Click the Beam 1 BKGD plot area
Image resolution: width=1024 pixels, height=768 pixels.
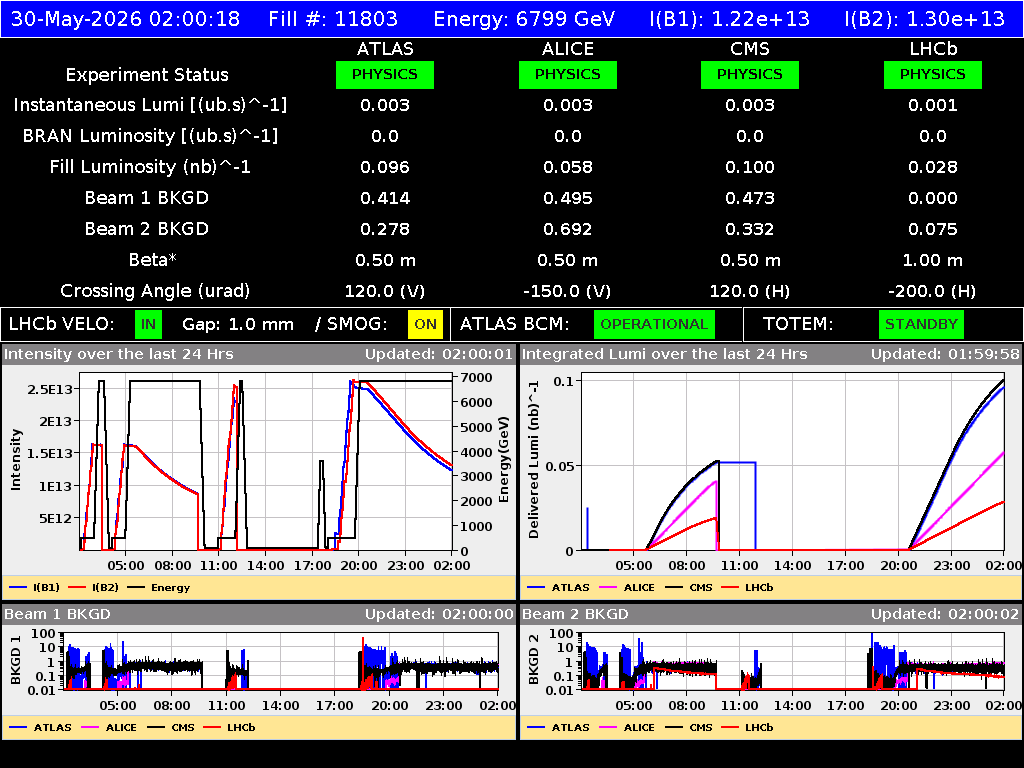[281, 661]
